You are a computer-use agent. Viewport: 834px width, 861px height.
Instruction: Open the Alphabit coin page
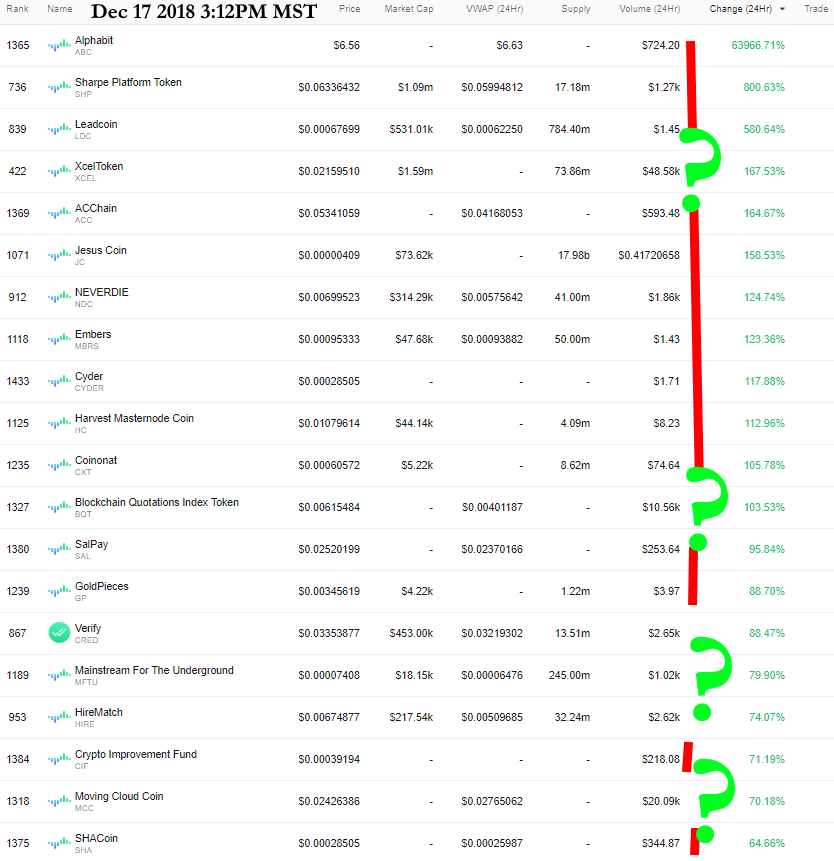[x=94, y=41]
